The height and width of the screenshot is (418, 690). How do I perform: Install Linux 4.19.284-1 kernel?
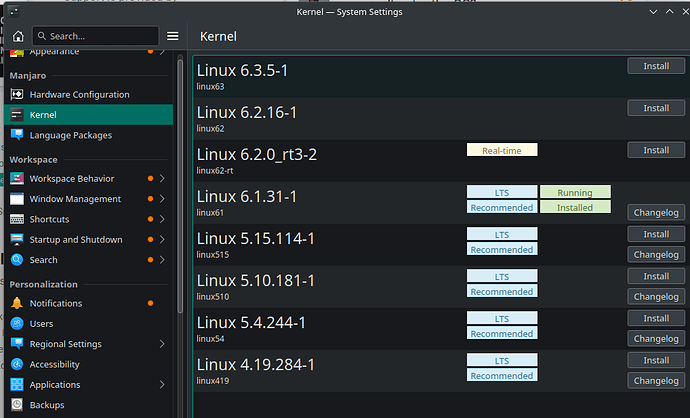[x=656, y=360]
